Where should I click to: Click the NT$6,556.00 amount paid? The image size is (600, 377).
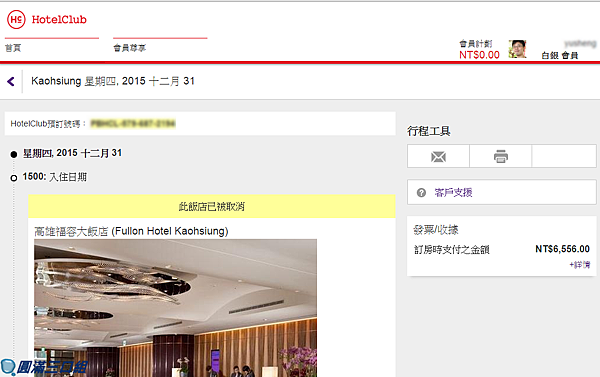(562, 249)
